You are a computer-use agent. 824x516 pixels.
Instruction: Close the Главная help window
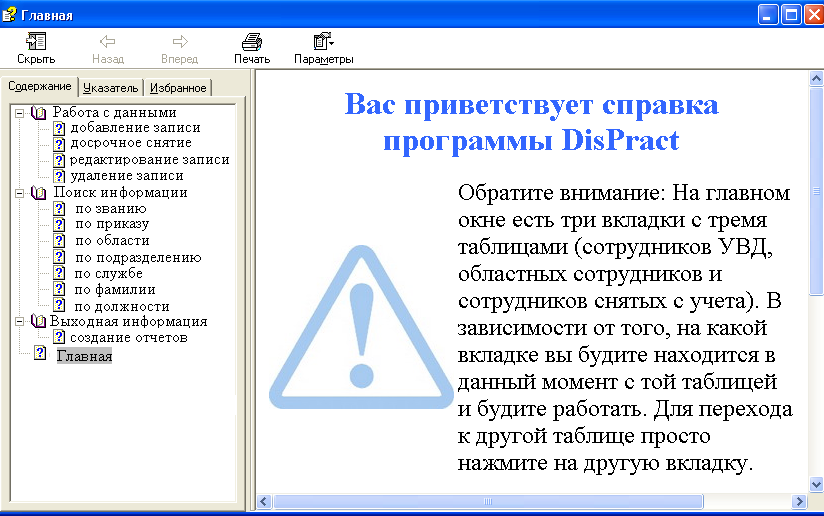[x=814, y=15]
